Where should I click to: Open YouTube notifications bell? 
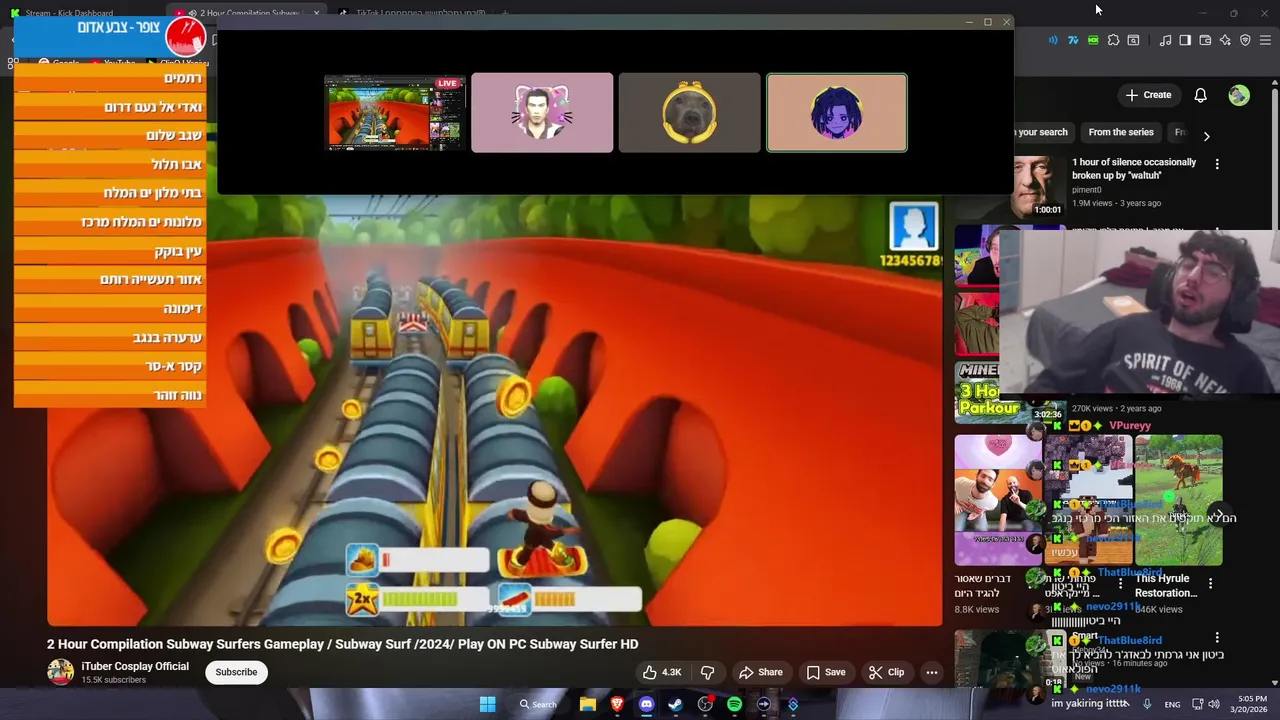pyautogui.click(x=1200, y=95)
